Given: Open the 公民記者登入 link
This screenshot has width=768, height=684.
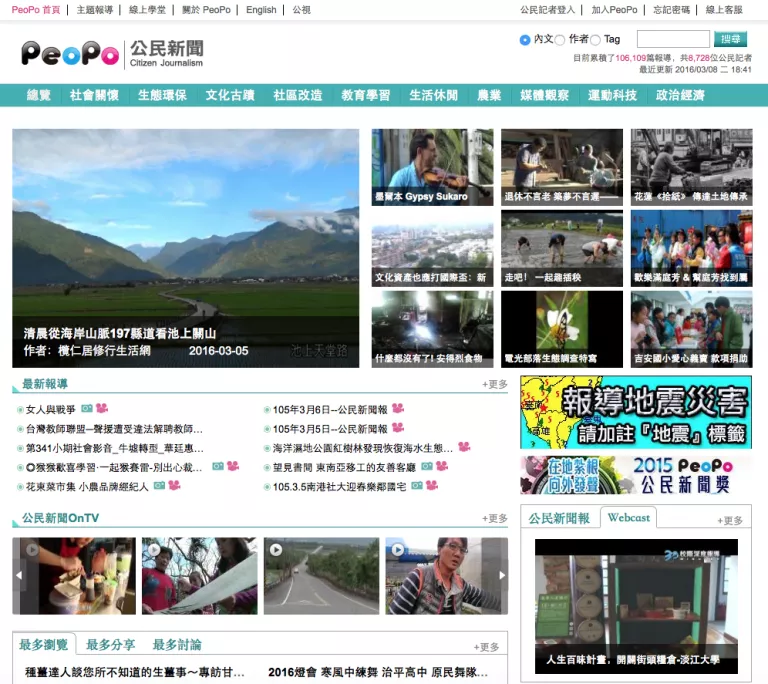Looking at the screenshot, I should 547,10.
